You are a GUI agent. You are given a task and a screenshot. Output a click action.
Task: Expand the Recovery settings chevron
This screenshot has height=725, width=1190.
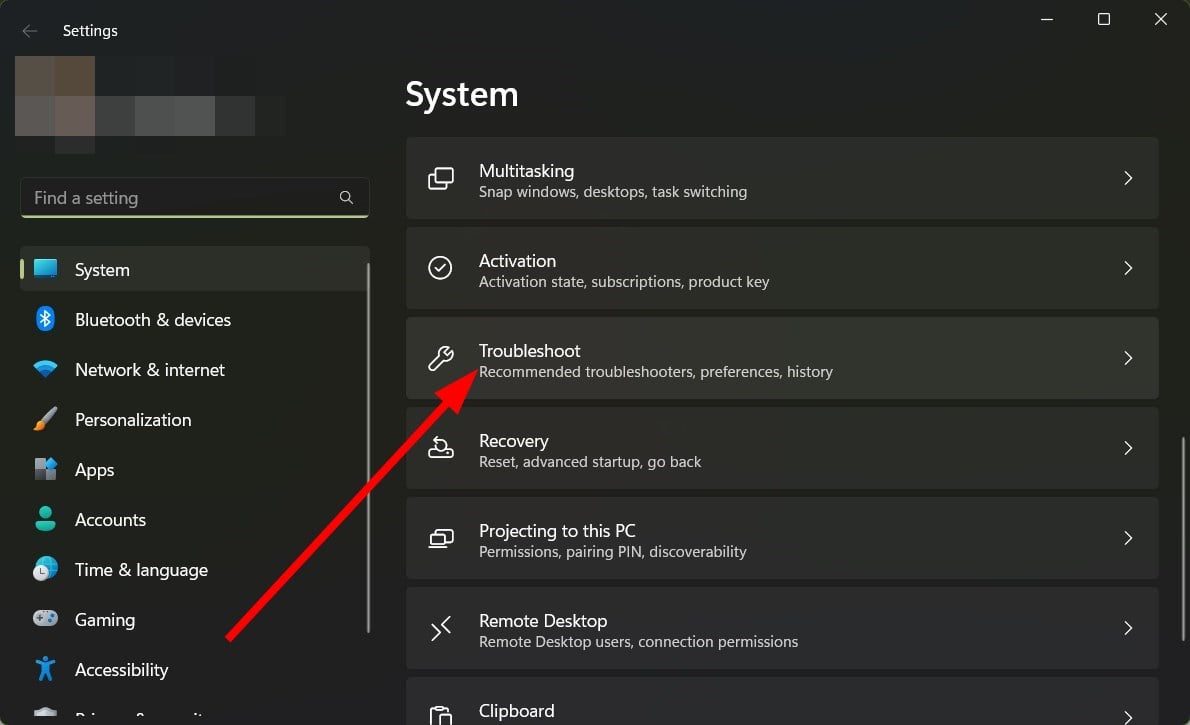(1128, 448)
